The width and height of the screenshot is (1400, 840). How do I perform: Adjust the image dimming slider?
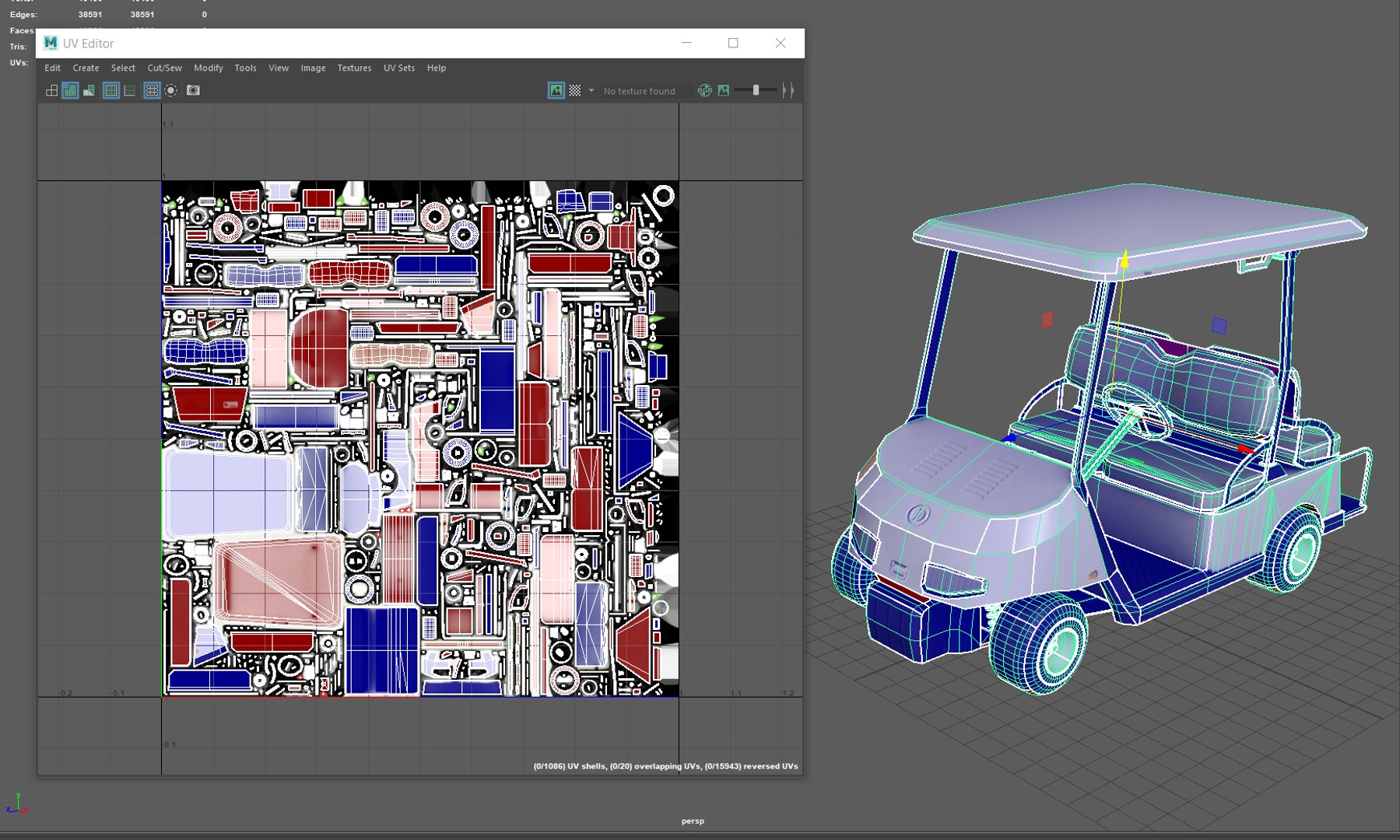pyautogui.click(x=756, y=90)
